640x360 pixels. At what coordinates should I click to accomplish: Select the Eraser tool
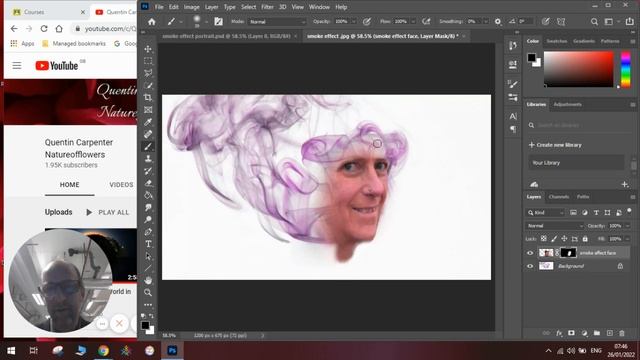click(x=148, y=183)
